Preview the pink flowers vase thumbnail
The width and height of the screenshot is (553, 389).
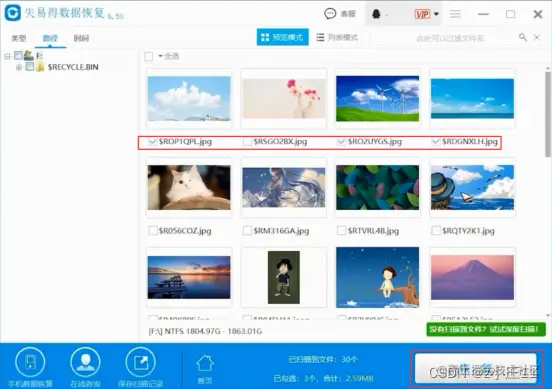284,98
